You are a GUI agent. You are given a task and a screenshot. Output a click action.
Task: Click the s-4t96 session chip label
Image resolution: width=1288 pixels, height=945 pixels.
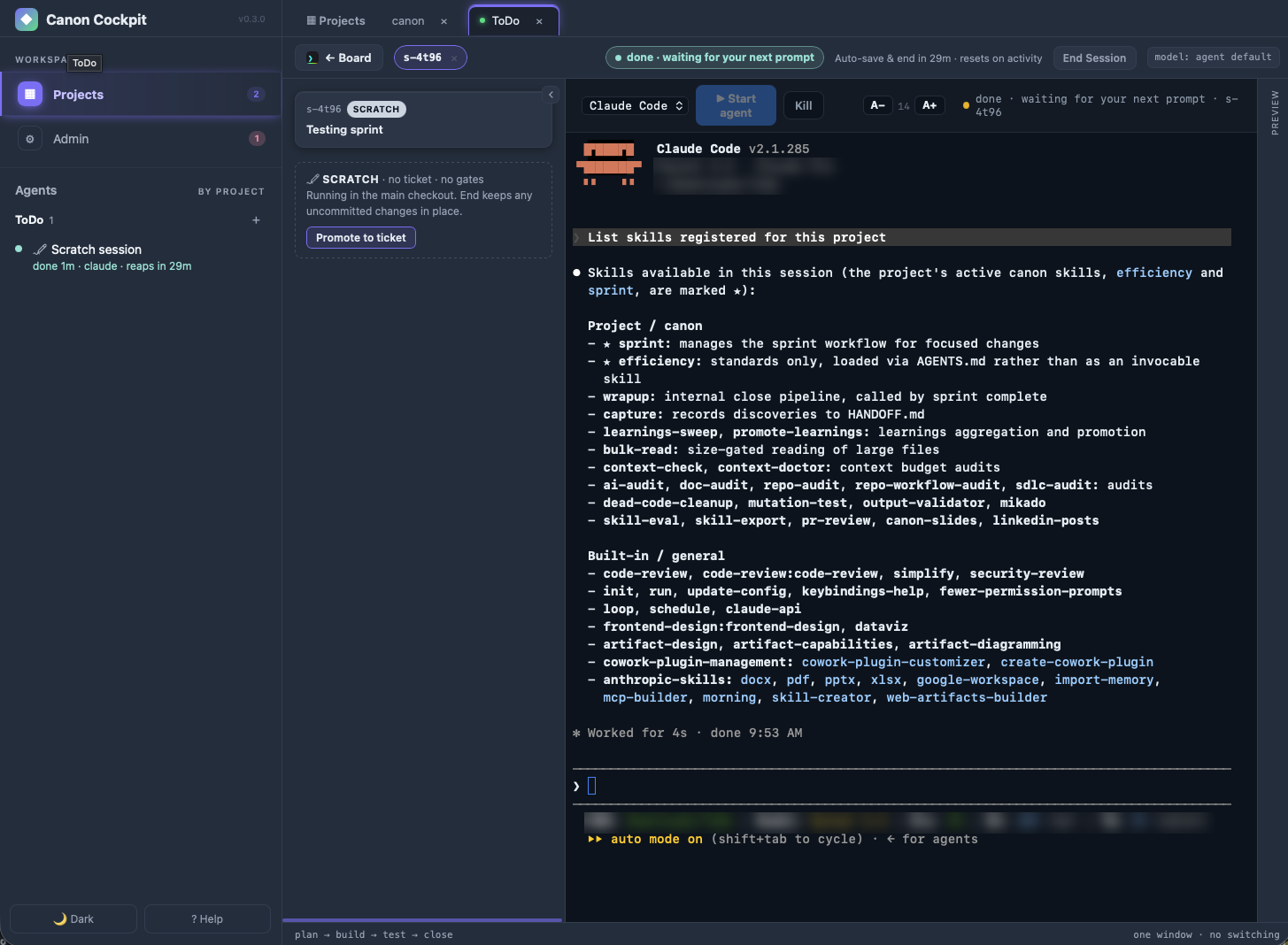(x=422, y=58)
